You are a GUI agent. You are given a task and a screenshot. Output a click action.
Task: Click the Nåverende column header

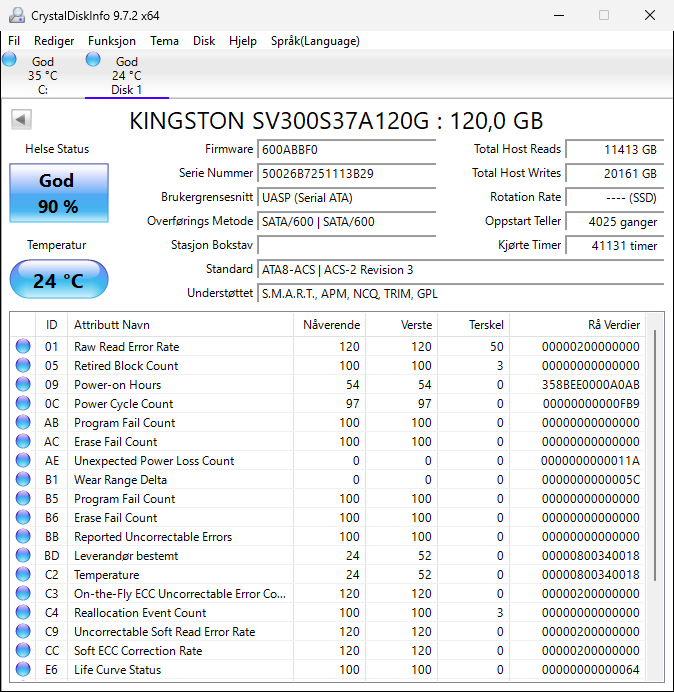click(329, 325)
